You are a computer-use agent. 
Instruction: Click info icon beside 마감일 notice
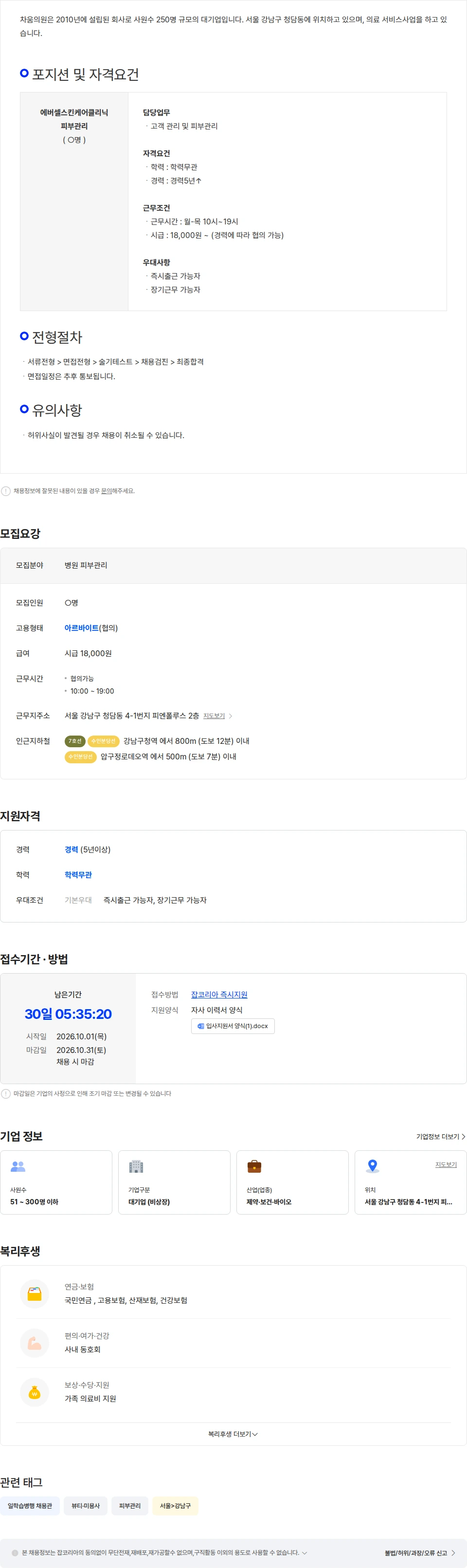point(5,1094)
